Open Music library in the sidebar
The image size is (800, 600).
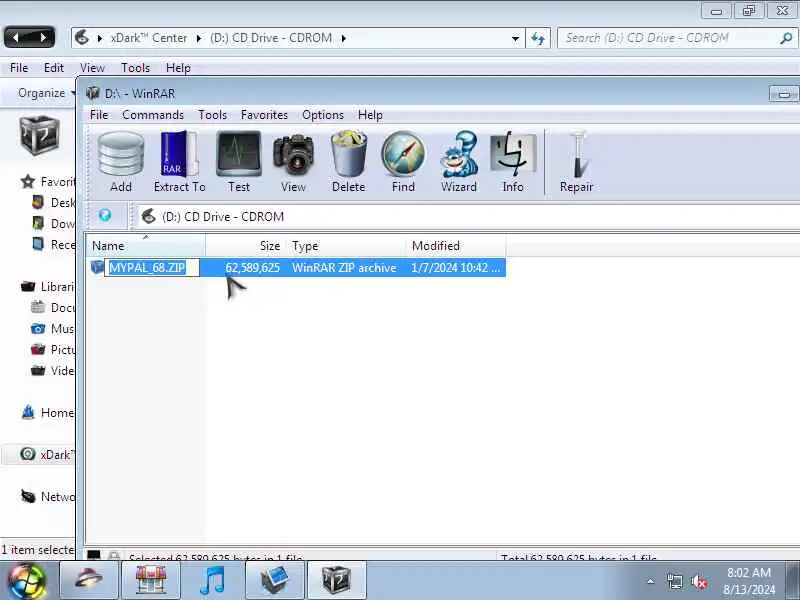[x=53, y=329]
